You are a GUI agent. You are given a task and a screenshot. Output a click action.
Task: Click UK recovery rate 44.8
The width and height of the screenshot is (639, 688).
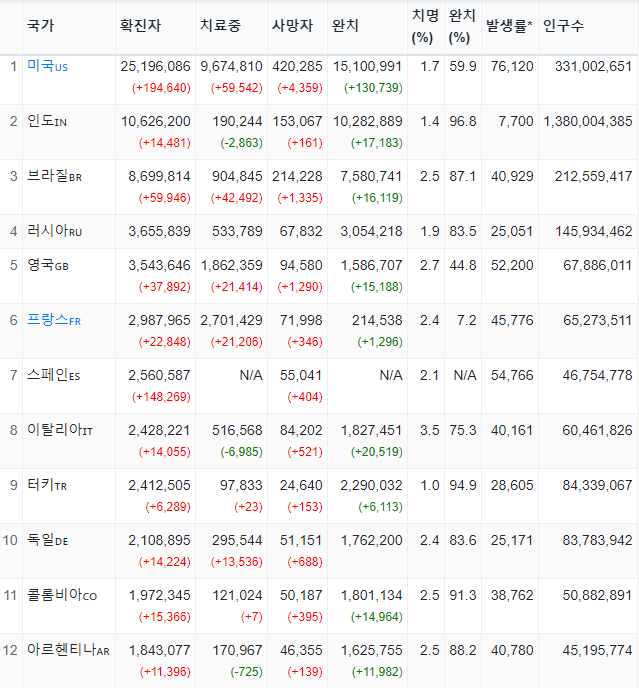tap(463, 265)
